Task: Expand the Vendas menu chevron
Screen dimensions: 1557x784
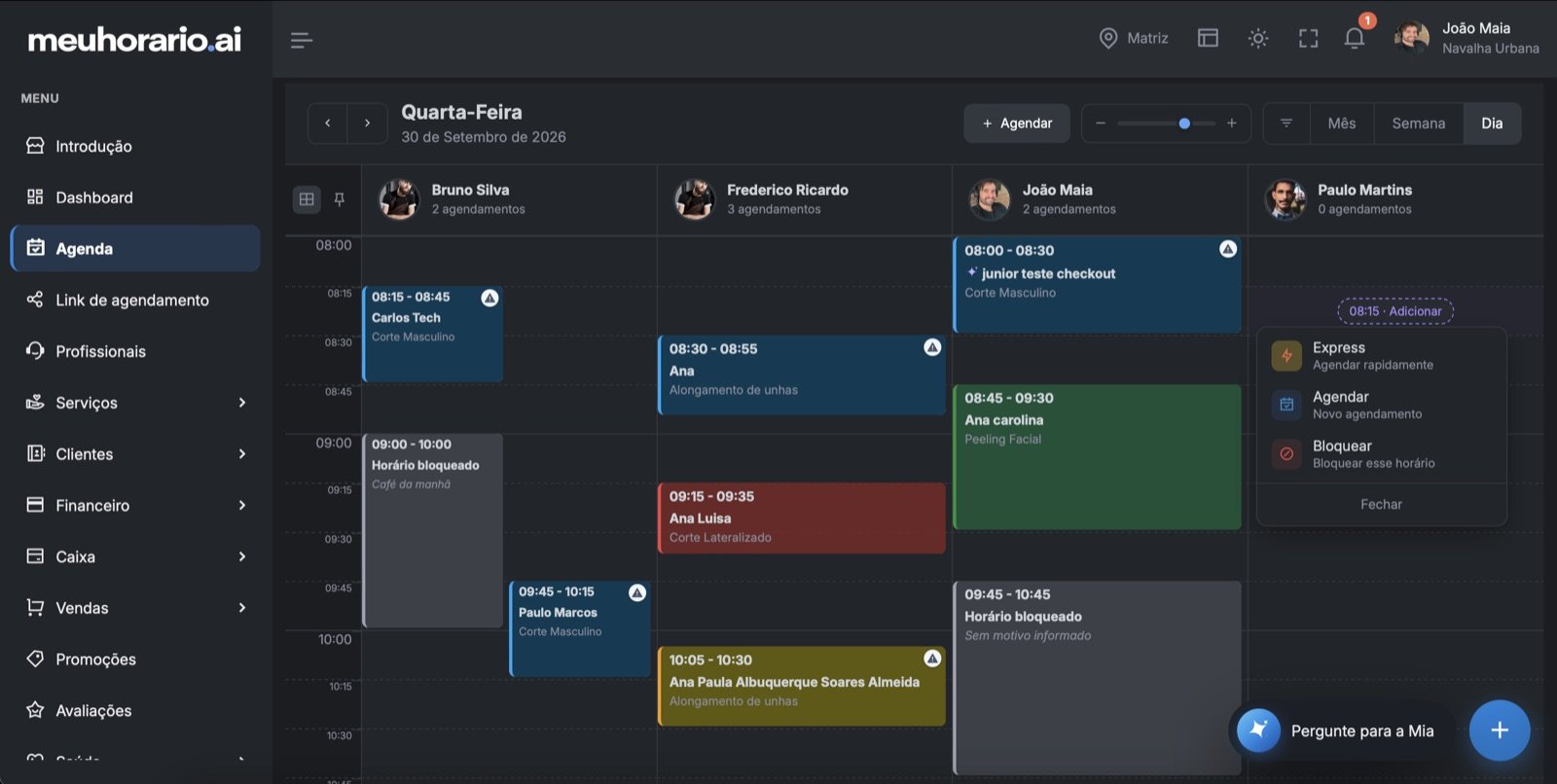Action: point(242,608)
